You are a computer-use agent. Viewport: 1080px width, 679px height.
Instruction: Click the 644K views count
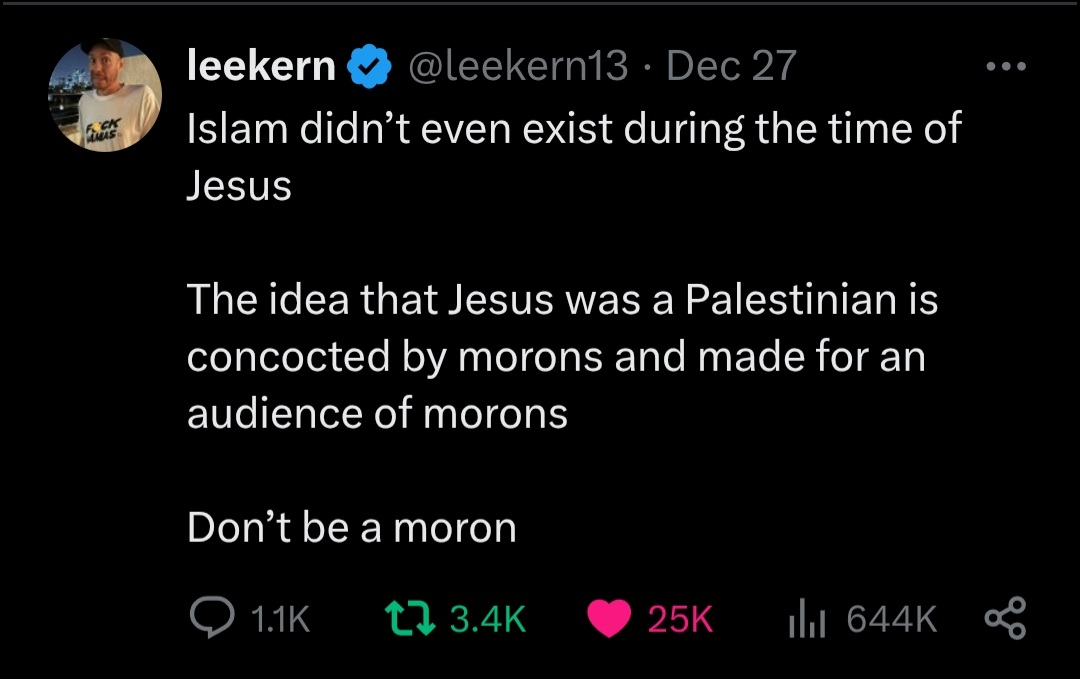(x=892, y=618)
